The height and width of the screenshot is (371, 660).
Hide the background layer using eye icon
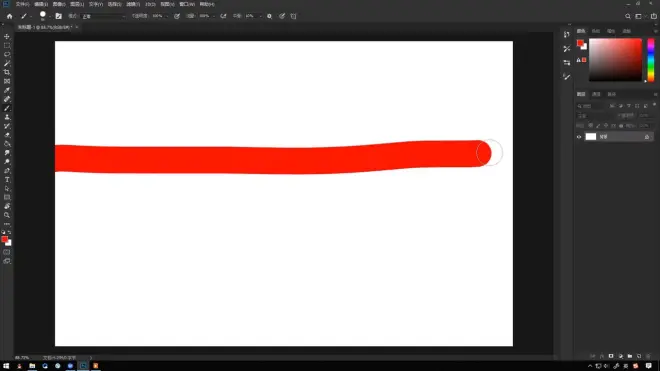click(x=579, y=137)
